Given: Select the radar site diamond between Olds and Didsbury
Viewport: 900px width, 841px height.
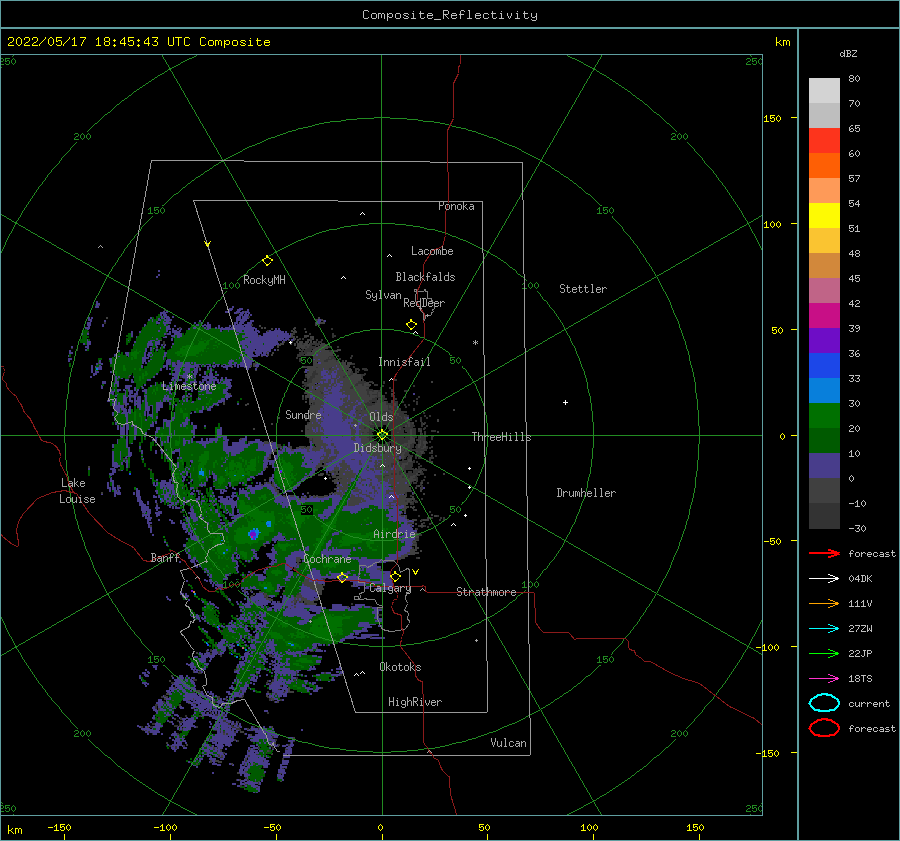Looking at the screenshot, I should [x=382, y=435].
